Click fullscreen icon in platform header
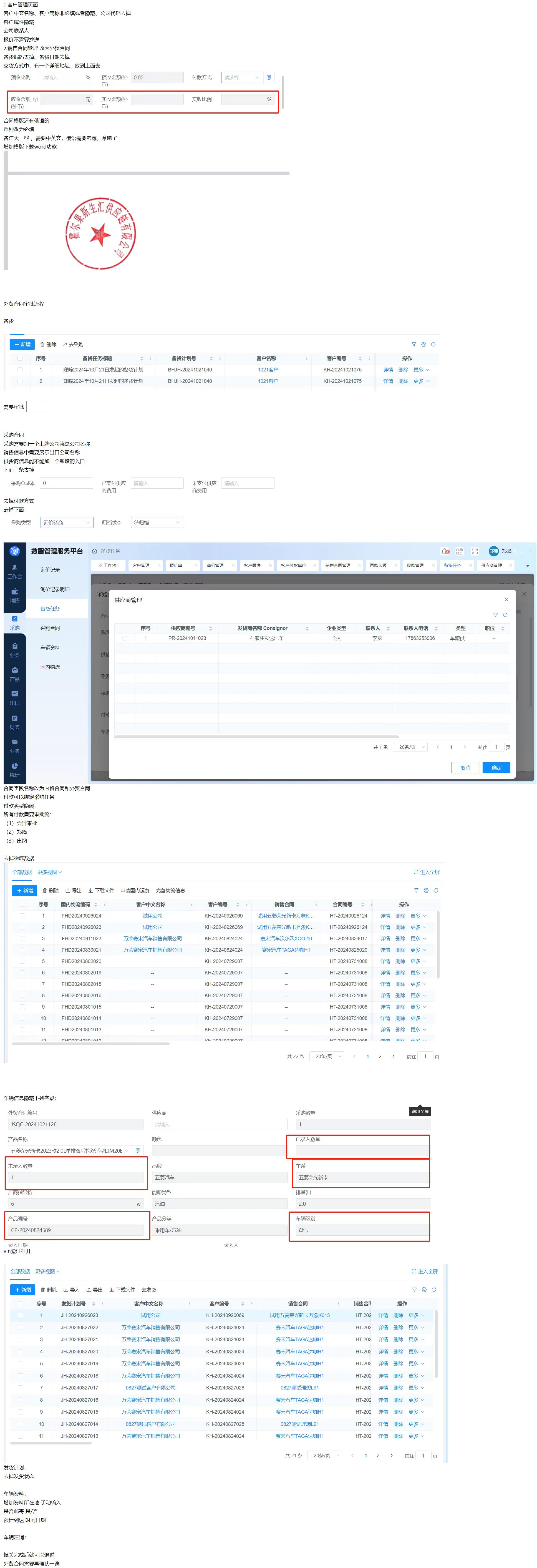The height and width of the screenshot is (1568, 537). [x=475, y=551]
